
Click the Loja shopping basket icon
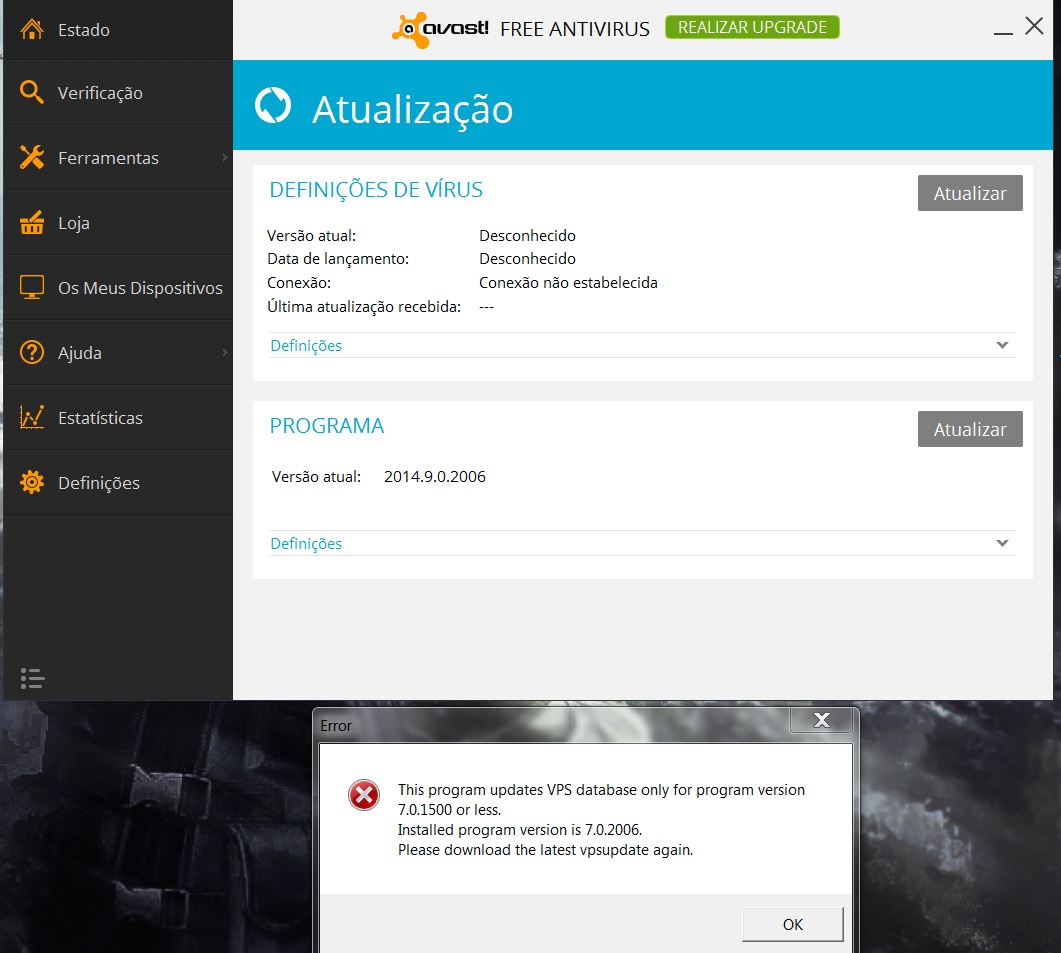pos(32,222)
